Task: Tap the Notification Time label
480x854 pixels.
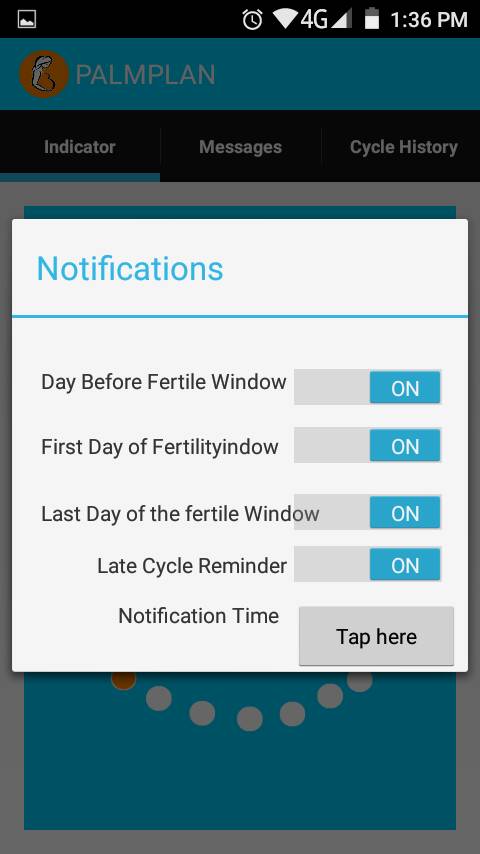Action: pyautogui.click(x=198, y=616)
